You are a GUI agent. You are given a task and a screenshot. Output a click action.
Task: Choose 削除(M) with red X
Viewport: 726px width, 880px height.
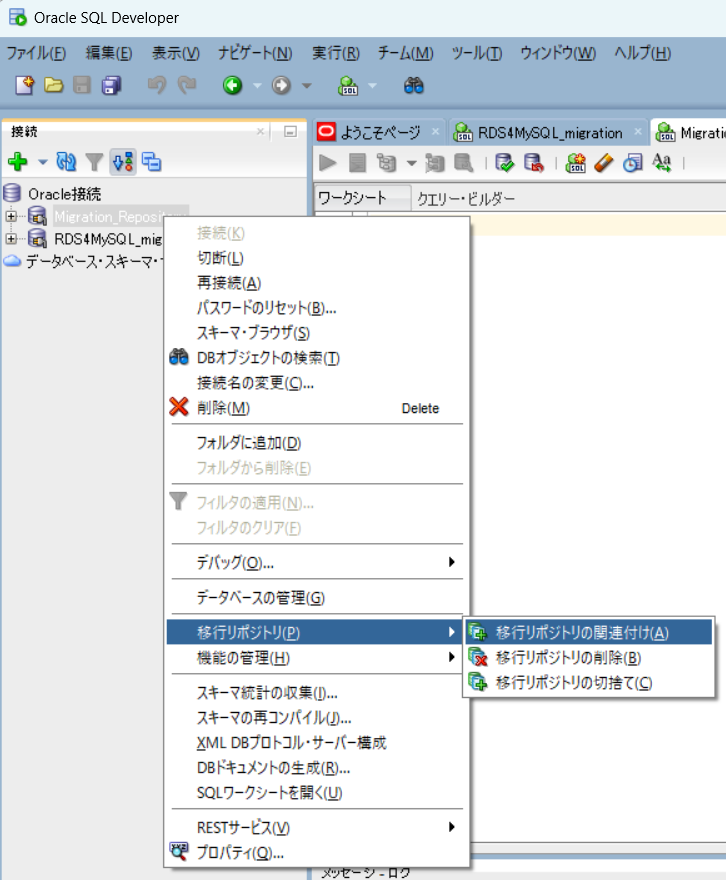317,407
